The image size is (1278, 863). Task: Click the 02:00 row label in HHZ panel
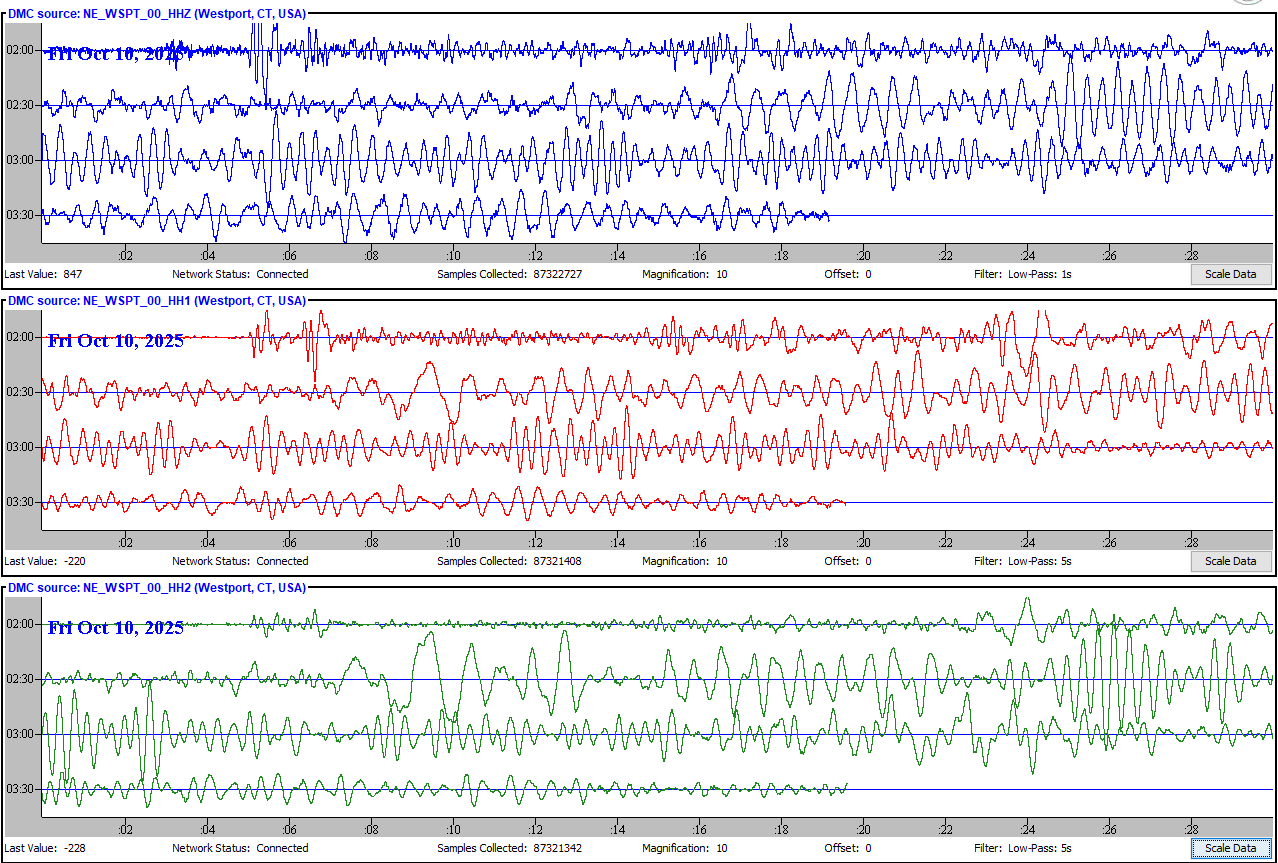pyautogui.click(x=20, y=50)
